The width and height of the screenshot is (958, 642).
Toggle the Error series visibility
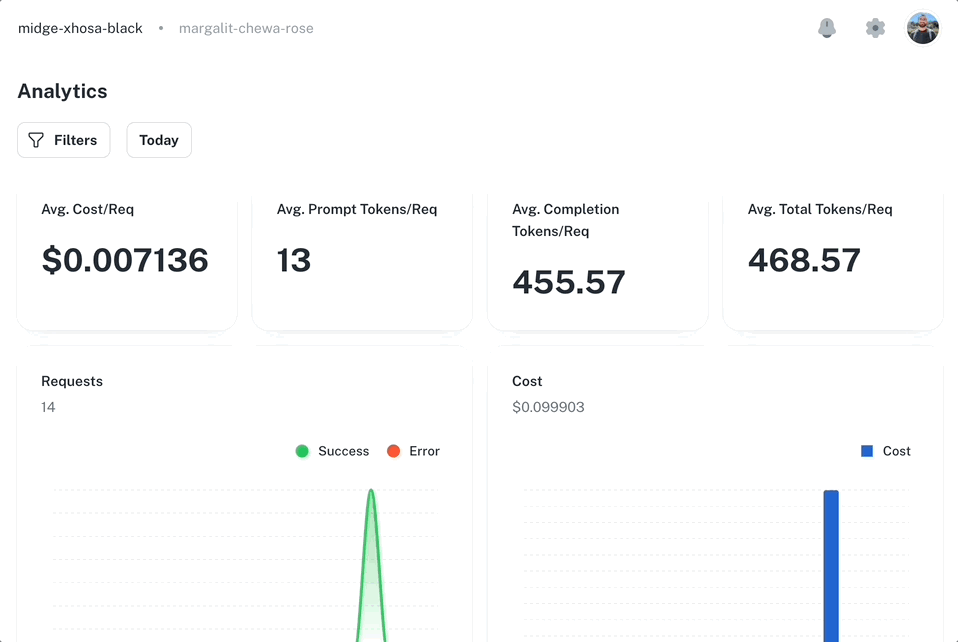[413, 451]
